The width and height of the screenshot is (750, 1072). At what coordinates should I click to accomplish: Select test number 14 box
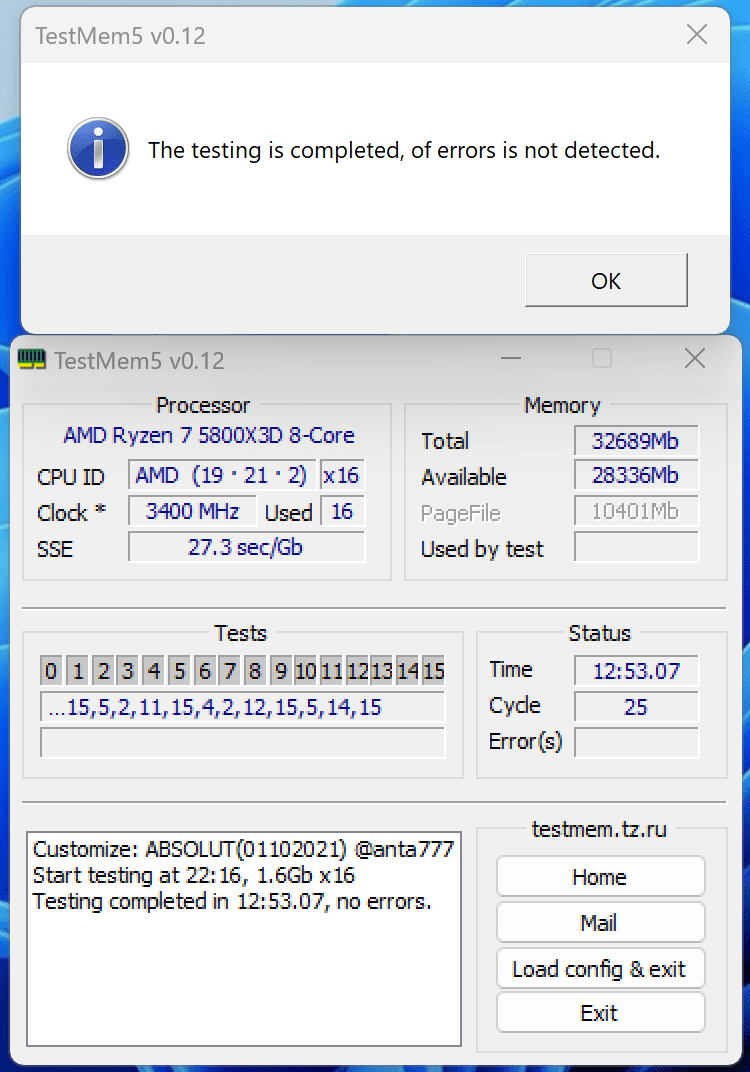point(407,671)
